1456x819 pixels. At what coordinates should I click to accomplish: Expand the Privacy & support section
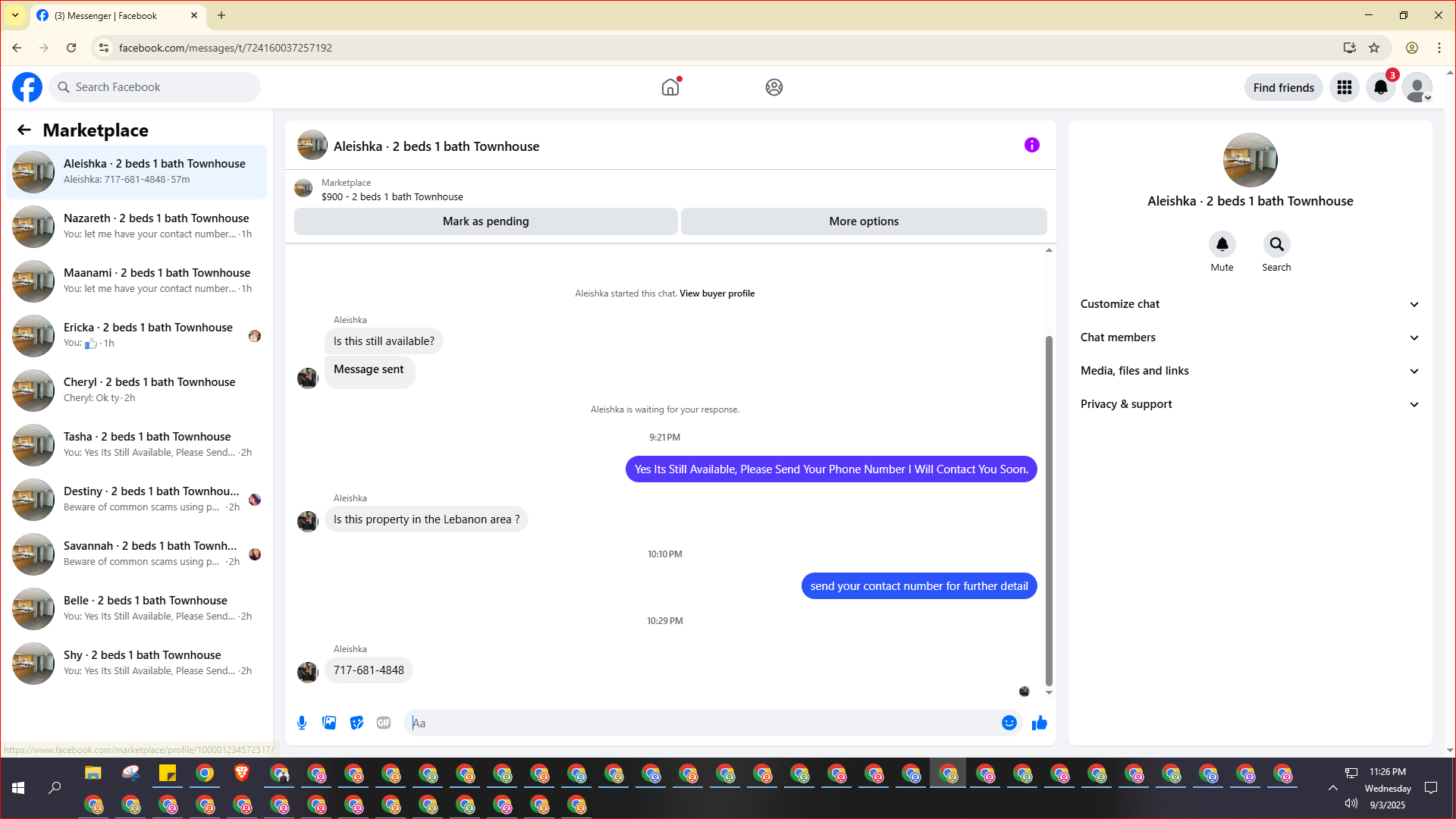click(x=1250, y=404)
